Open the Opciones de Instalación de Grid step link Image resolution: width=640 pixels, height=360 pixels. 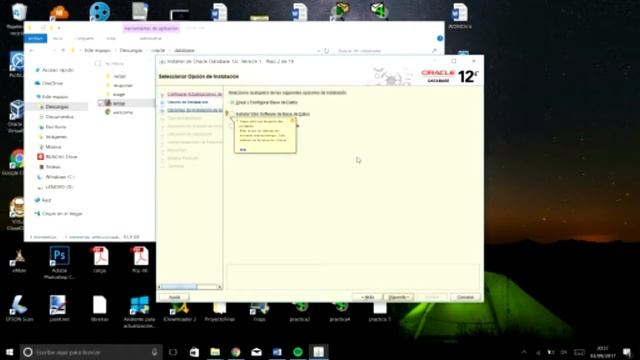point(195,110)
